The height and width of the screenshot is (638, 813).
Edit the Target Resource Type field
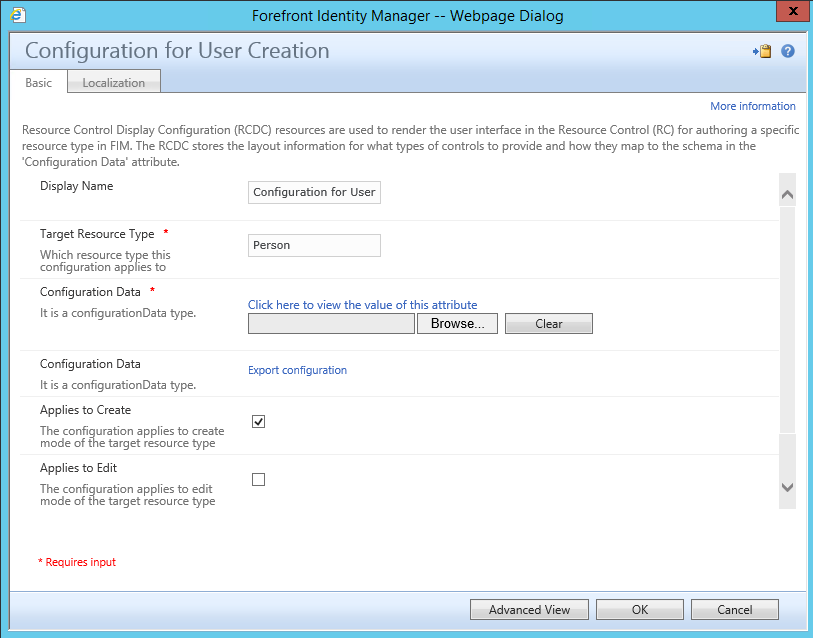(x=314, y=245)
